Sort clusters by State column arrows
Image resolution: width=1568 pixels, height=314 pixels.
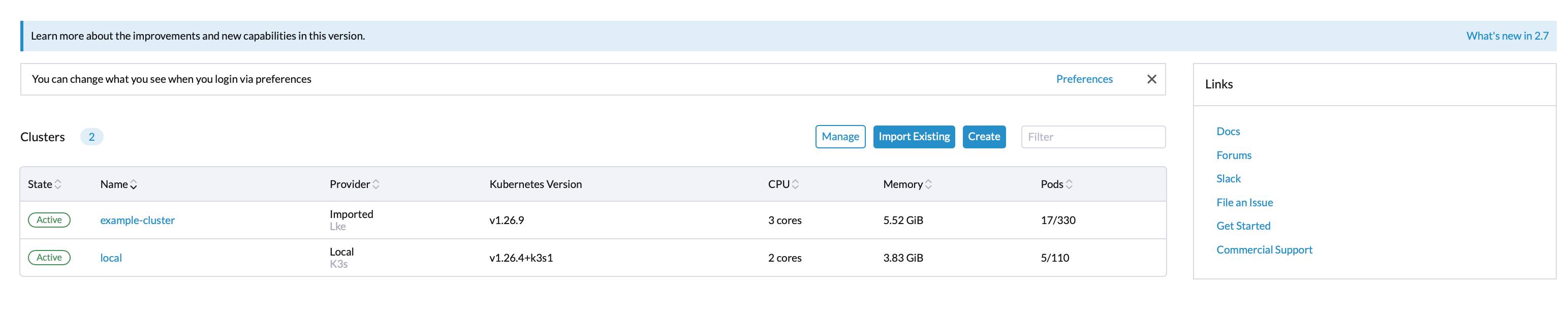[58, 184]
